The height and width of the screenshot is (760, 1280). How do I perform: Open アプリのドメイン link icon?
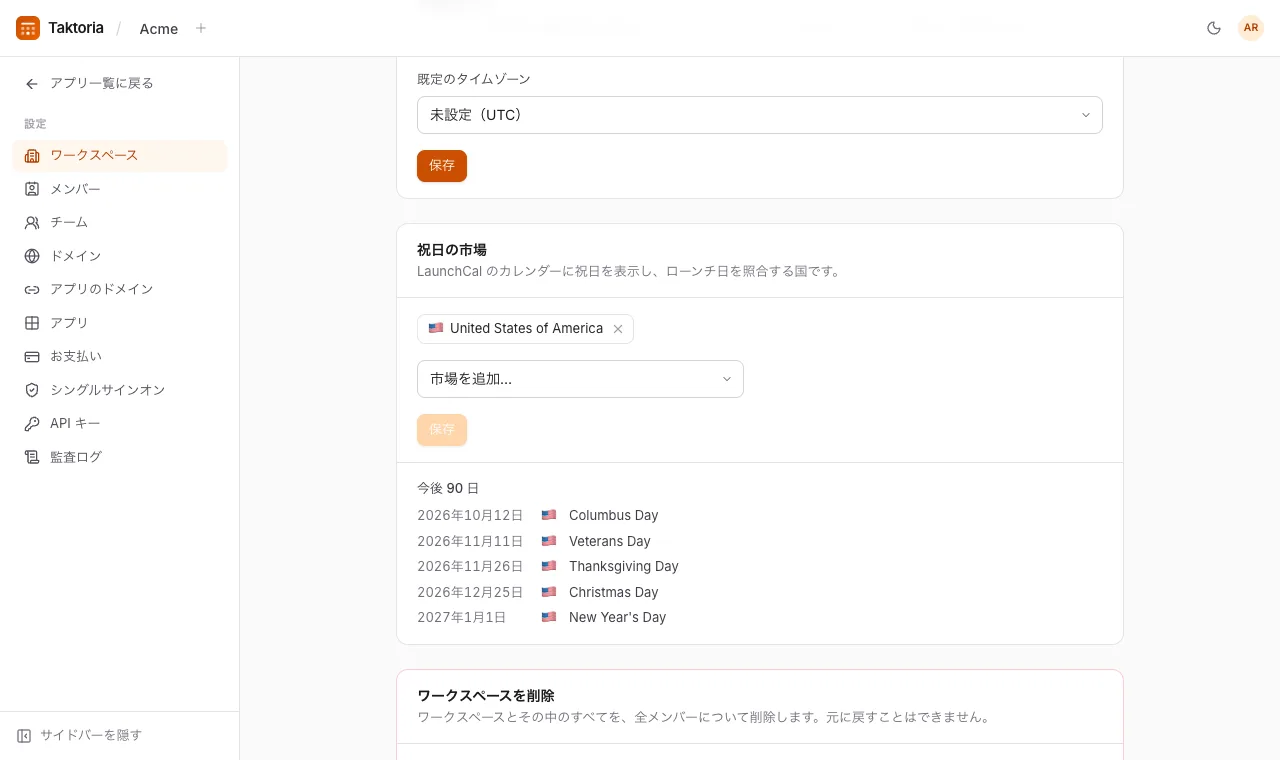coord(32,289)
